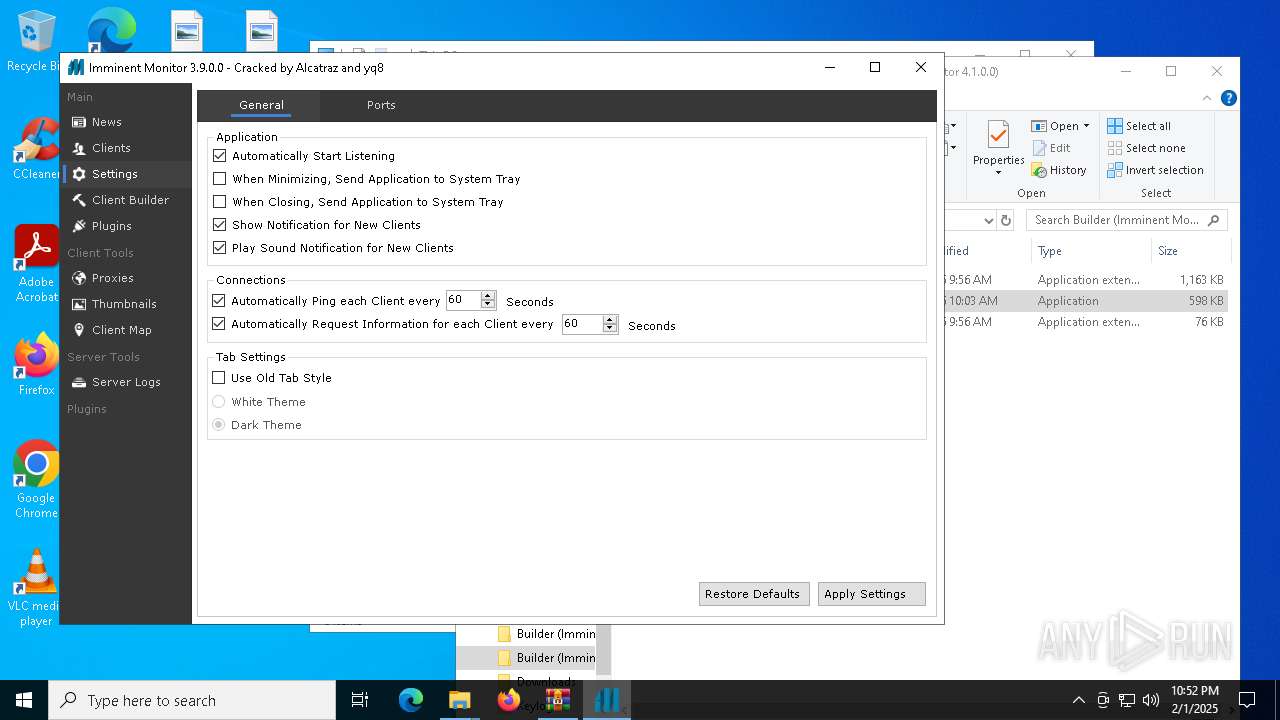Click Apply Settings button

871,594
